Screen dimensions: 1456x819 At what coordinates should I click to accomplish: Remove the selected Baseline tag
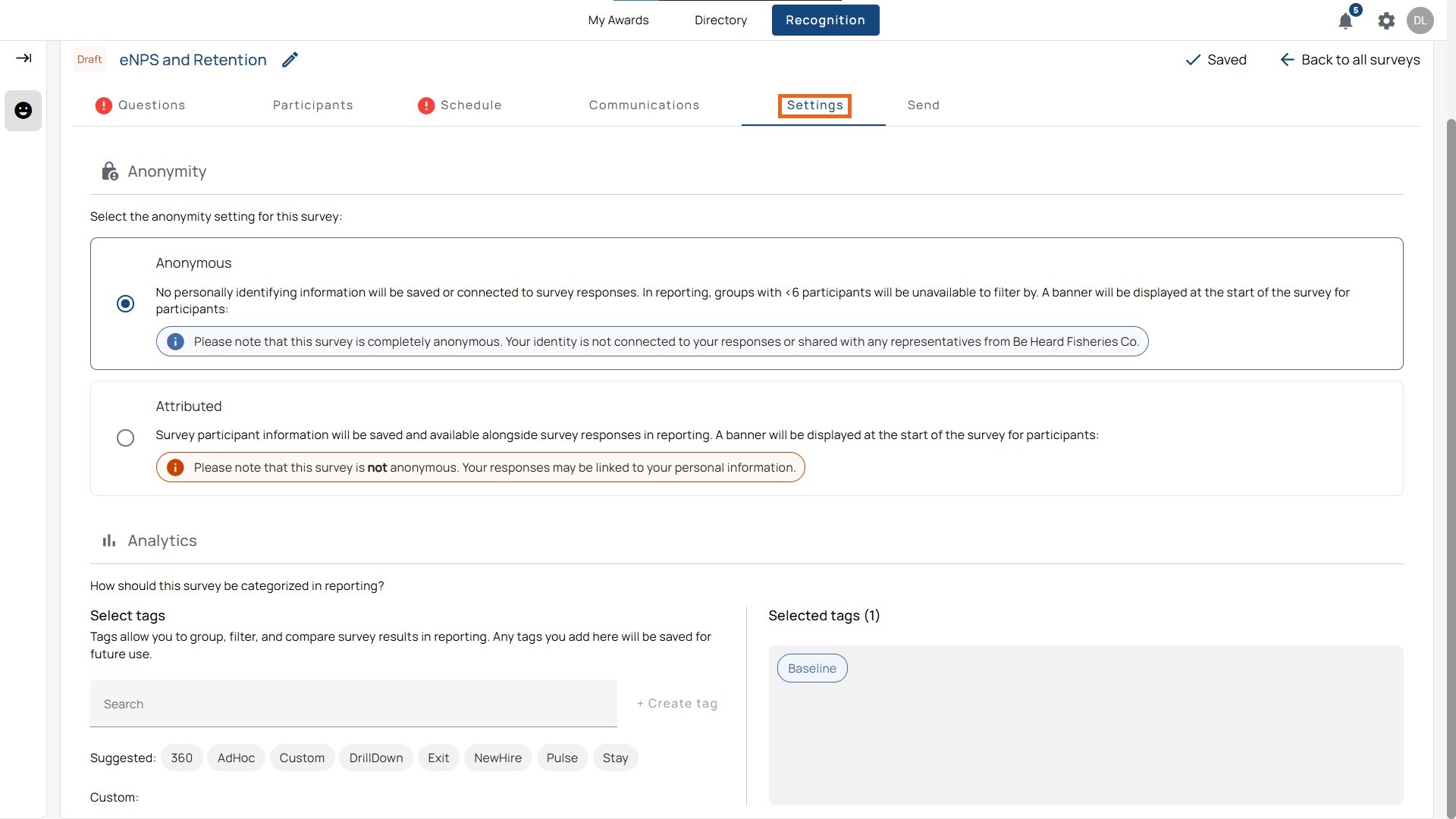(x=811, y=668)
